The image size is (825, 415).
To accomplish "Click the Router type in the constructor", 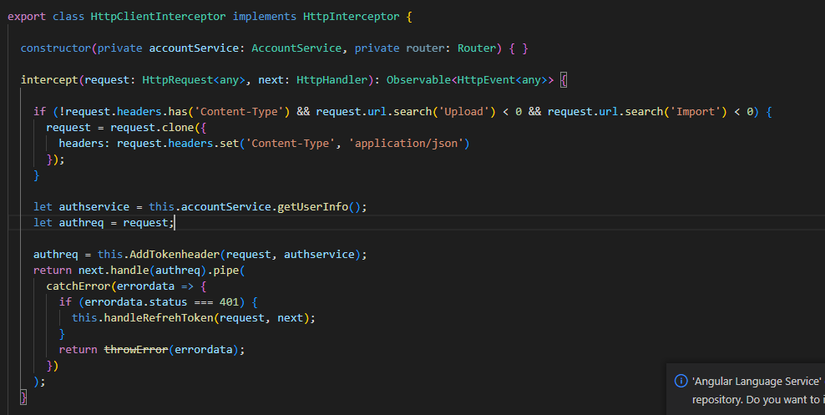I will click(x=477, y=48).
